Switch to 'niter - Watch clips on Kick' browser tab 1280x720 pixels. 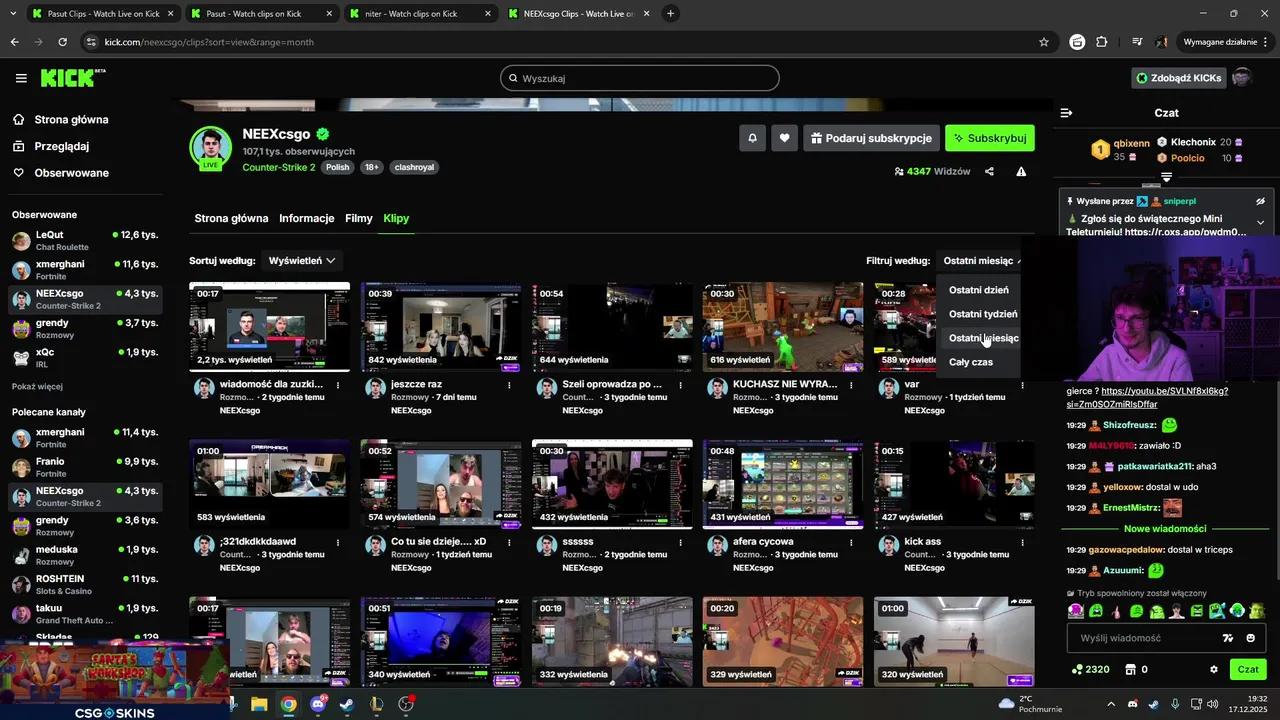pos(420,14)
